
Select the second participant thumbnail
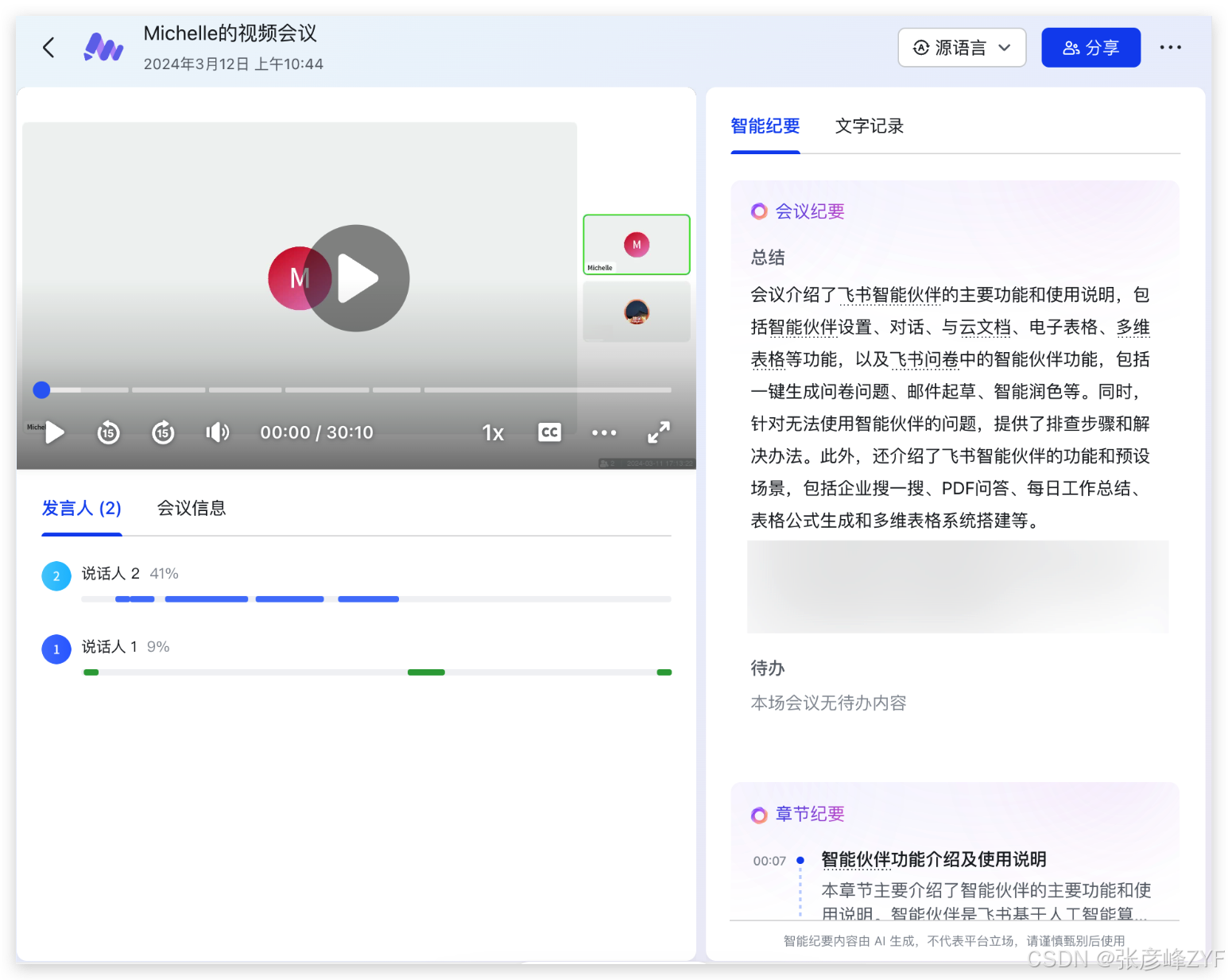637,312
